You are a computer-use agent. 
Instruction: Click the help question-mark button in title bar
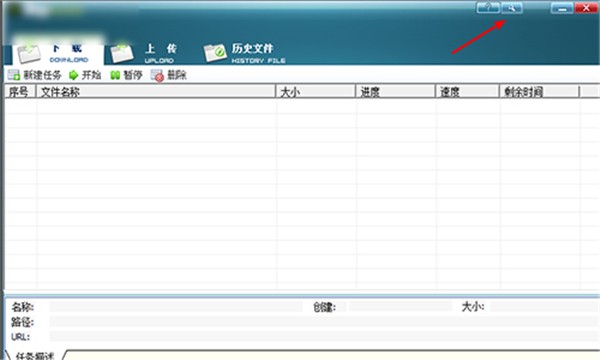pos(488,8)
